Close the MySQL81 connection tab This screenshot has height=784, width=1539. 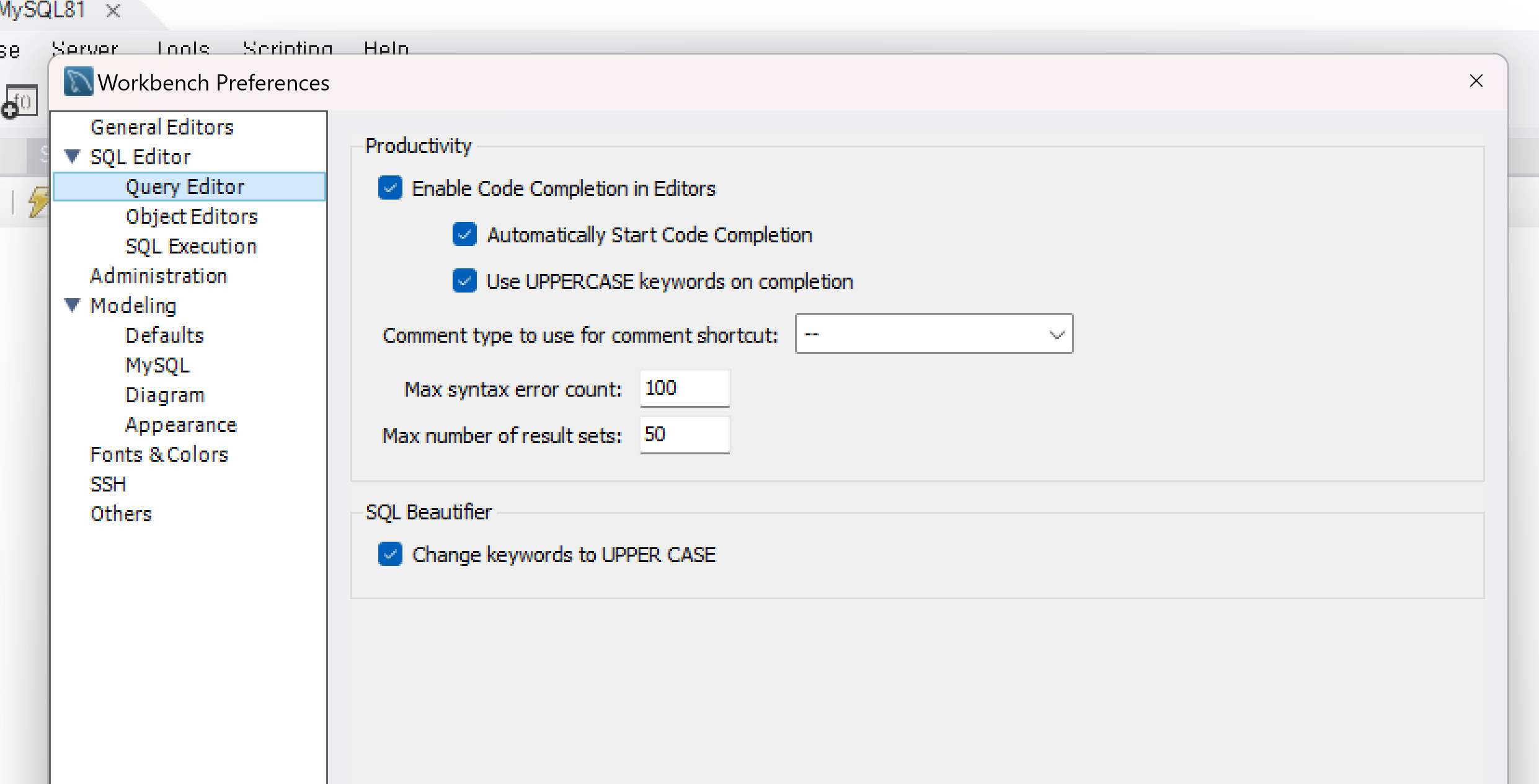click(x=113, y=11)
